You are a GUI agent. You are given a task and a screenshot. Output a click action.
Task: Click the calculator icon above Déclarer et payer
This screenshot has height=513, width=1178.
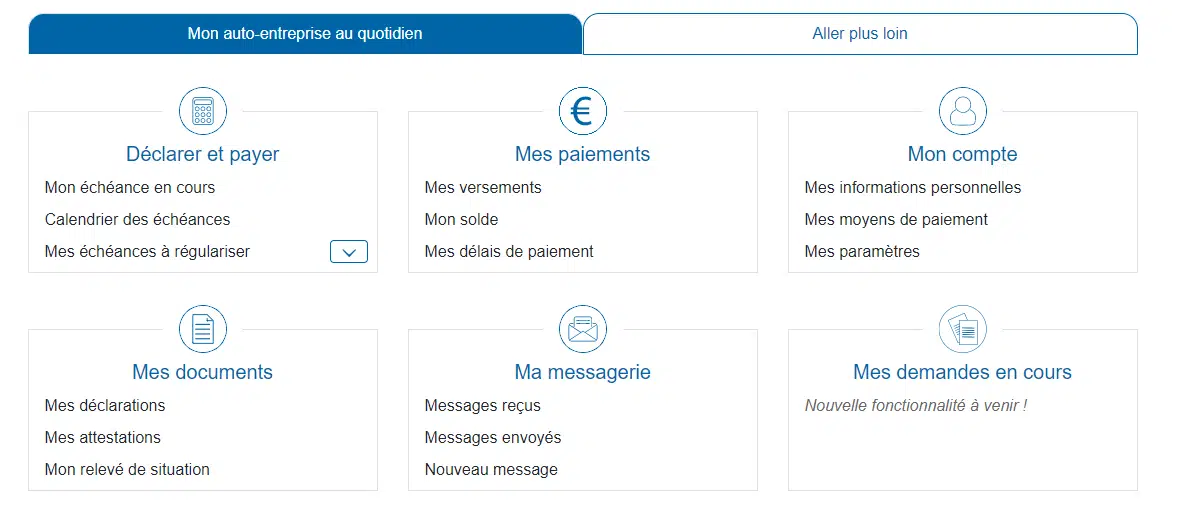tap(203, 111)
